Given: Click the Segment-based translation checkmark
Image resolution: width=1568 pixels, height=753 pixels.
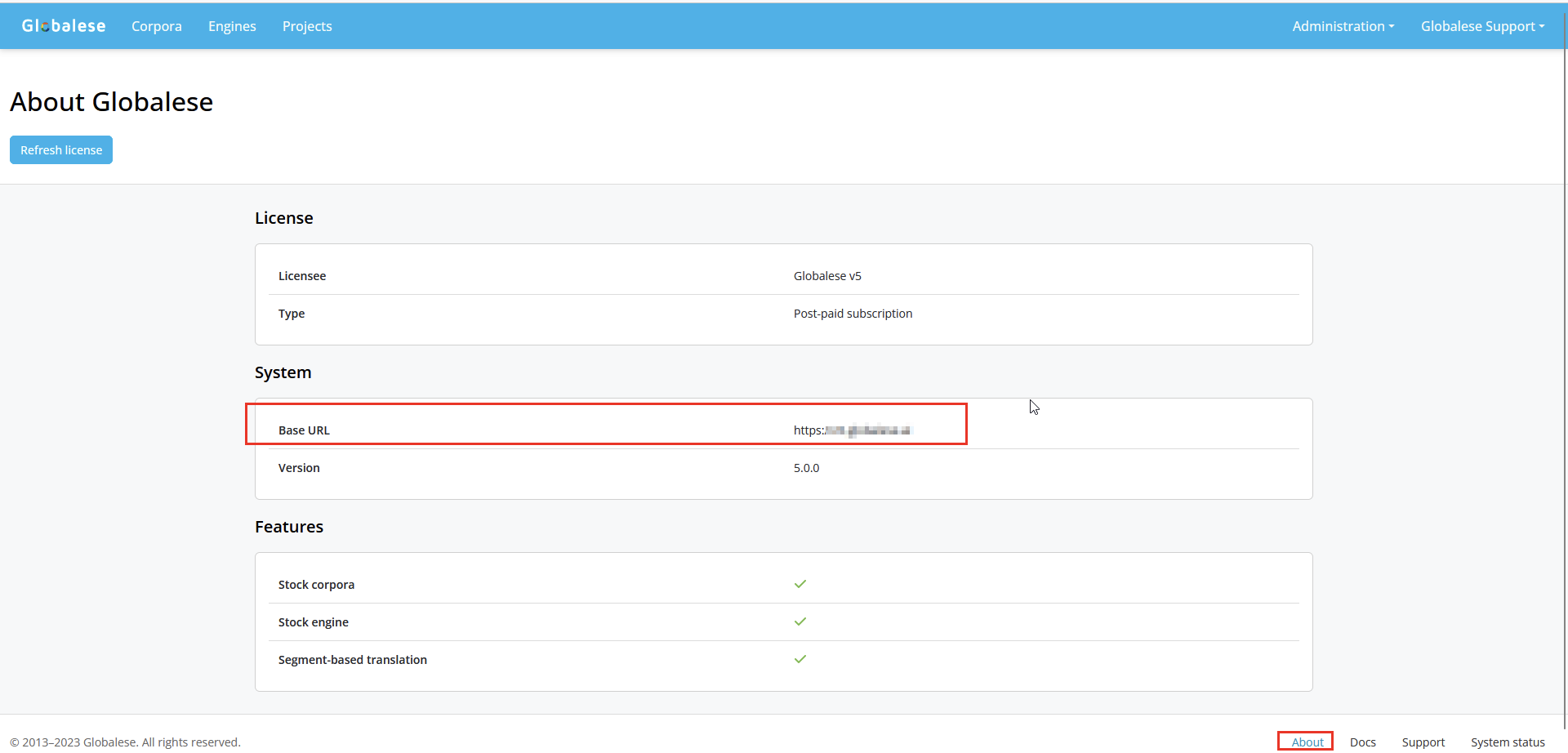Looking at the screenshot, I should (800, 659).
